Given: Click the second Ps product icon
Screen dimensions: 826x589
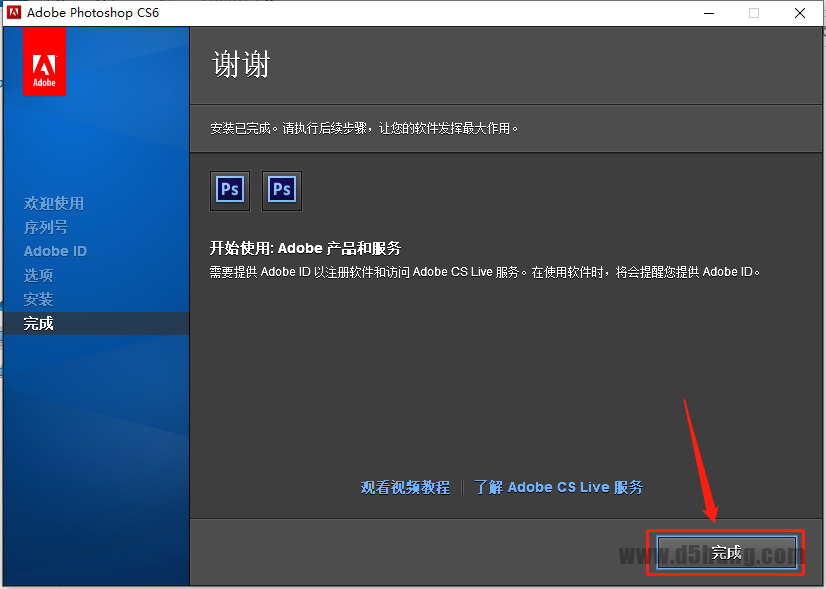Looking at the screenshot, I should (282, 191).
